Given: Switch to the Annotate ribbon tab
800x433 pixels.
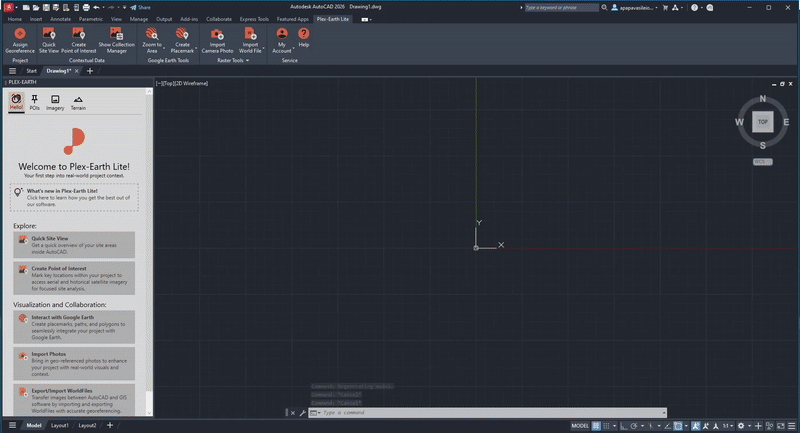Looking at the screenshot, I should point(61,19).
